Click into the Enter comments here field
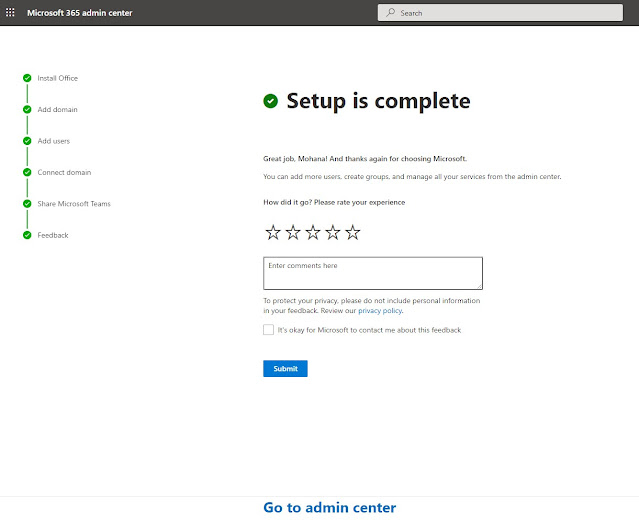 (373, 273)
